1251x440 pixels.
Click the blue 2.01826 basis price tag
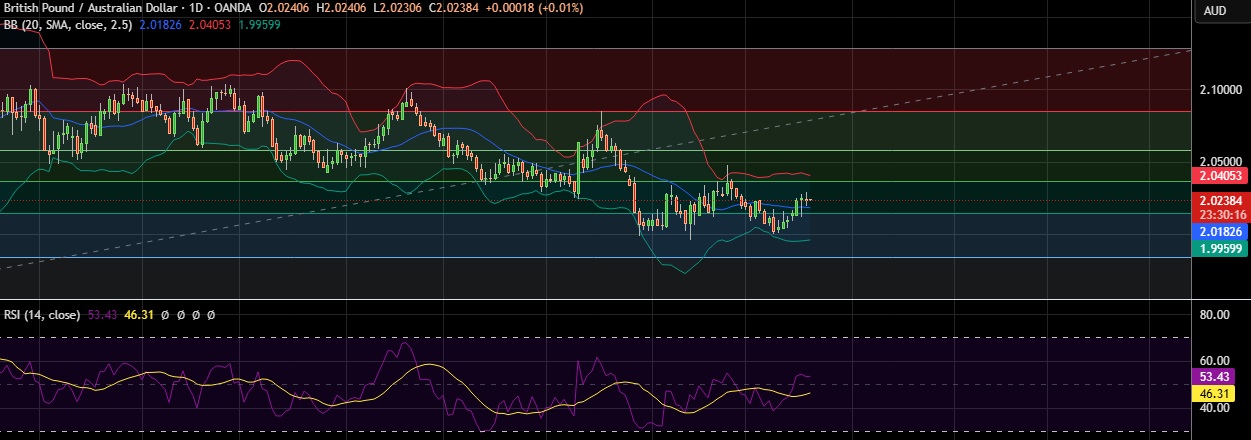point(1220,230)
